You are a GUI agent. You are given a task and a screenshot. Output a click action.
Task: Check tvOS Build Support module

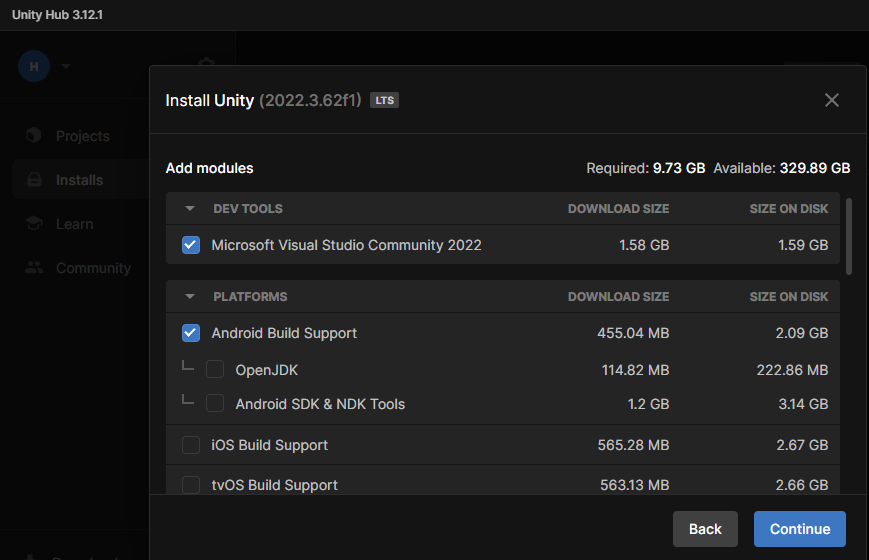[191, 485]
